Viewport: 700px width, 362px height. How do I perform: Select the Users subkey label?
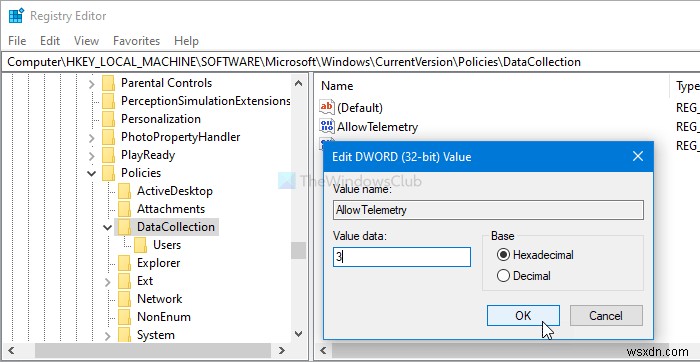point(167,245)
